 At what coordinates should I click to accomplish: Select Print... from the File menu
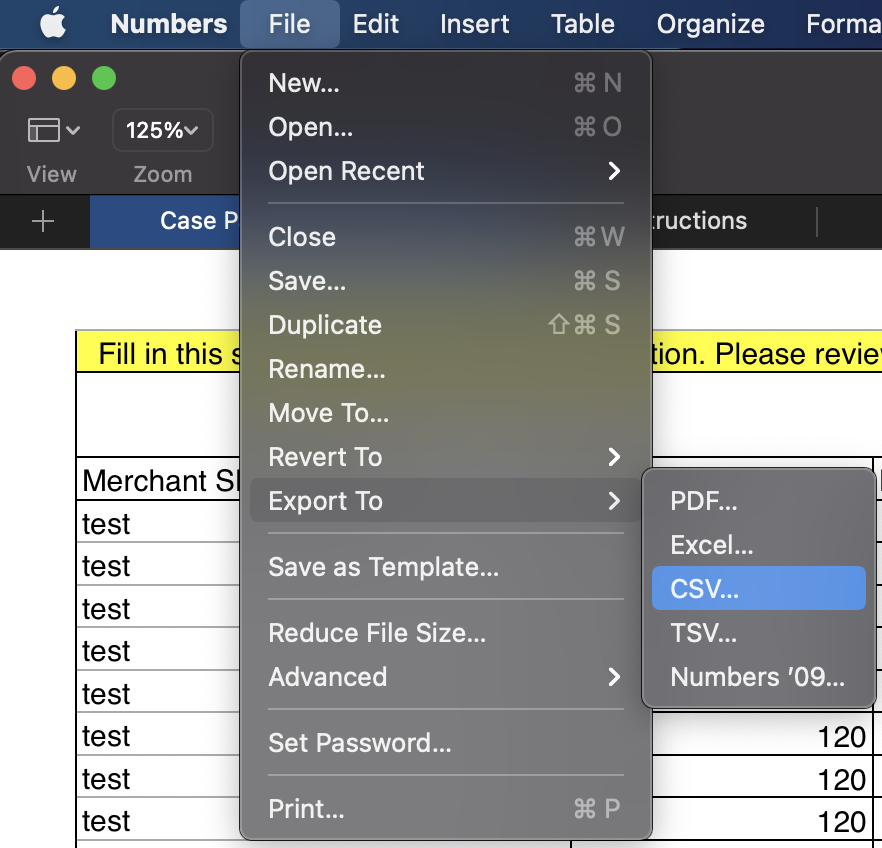click(446, 809)
